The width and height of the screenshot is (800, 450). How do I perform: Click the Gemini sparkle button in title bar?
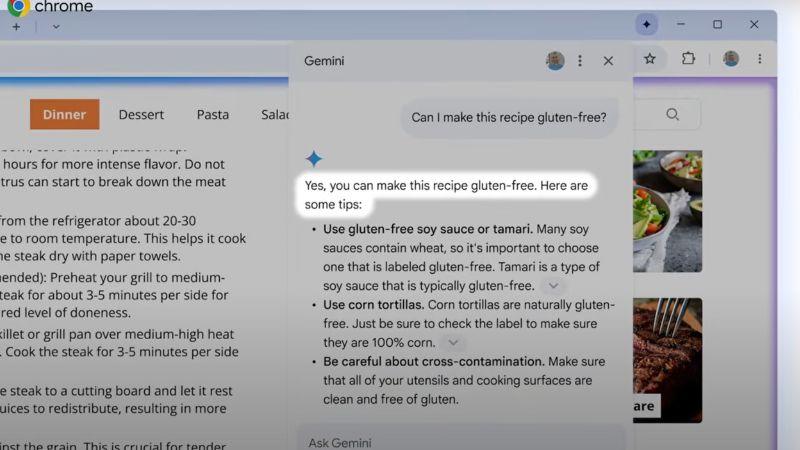coord(646,24)
